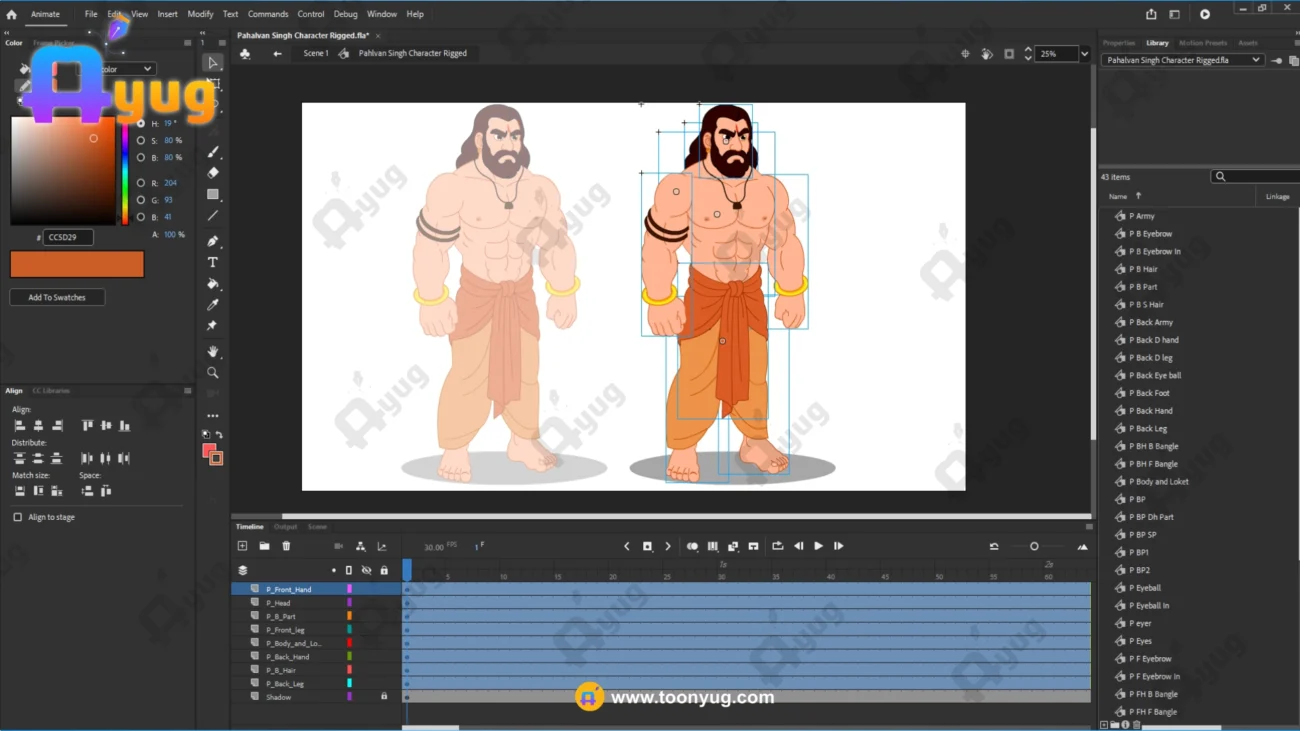Open the Modify menu

(x=200, y=14)
